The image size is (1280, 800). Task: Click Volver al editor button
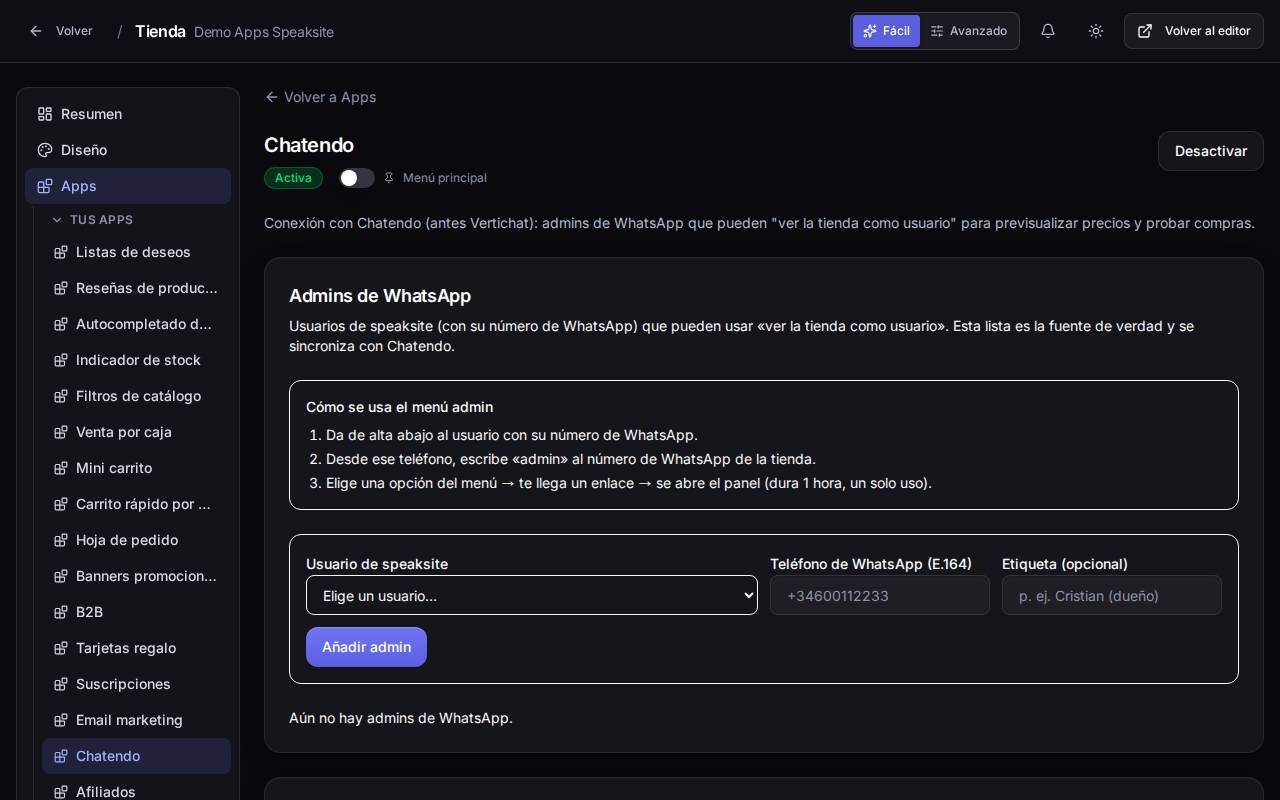pyautogui.click(x=1194, y=31)
